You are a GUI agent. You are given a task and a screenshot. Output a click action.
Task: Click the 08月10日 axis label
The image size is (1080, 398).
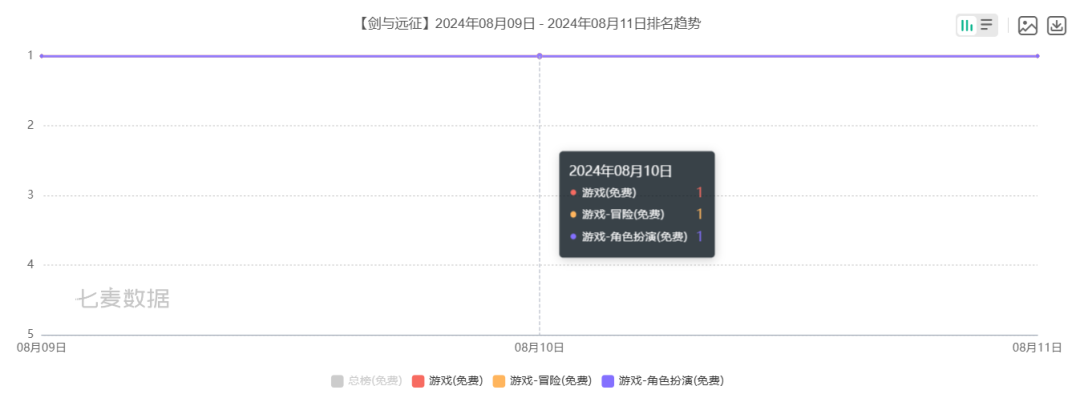[539, 348]
